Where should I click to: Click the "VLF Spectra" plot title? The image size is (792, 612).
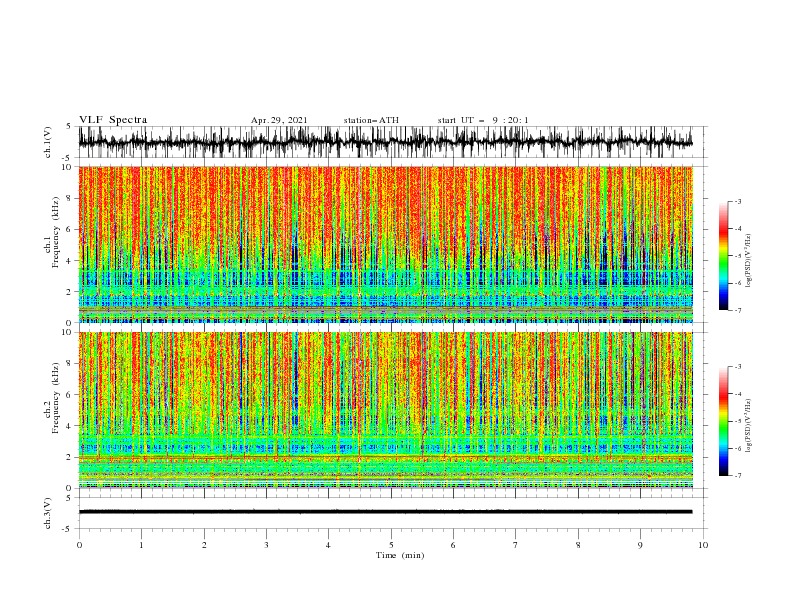(x=113, y=120)
